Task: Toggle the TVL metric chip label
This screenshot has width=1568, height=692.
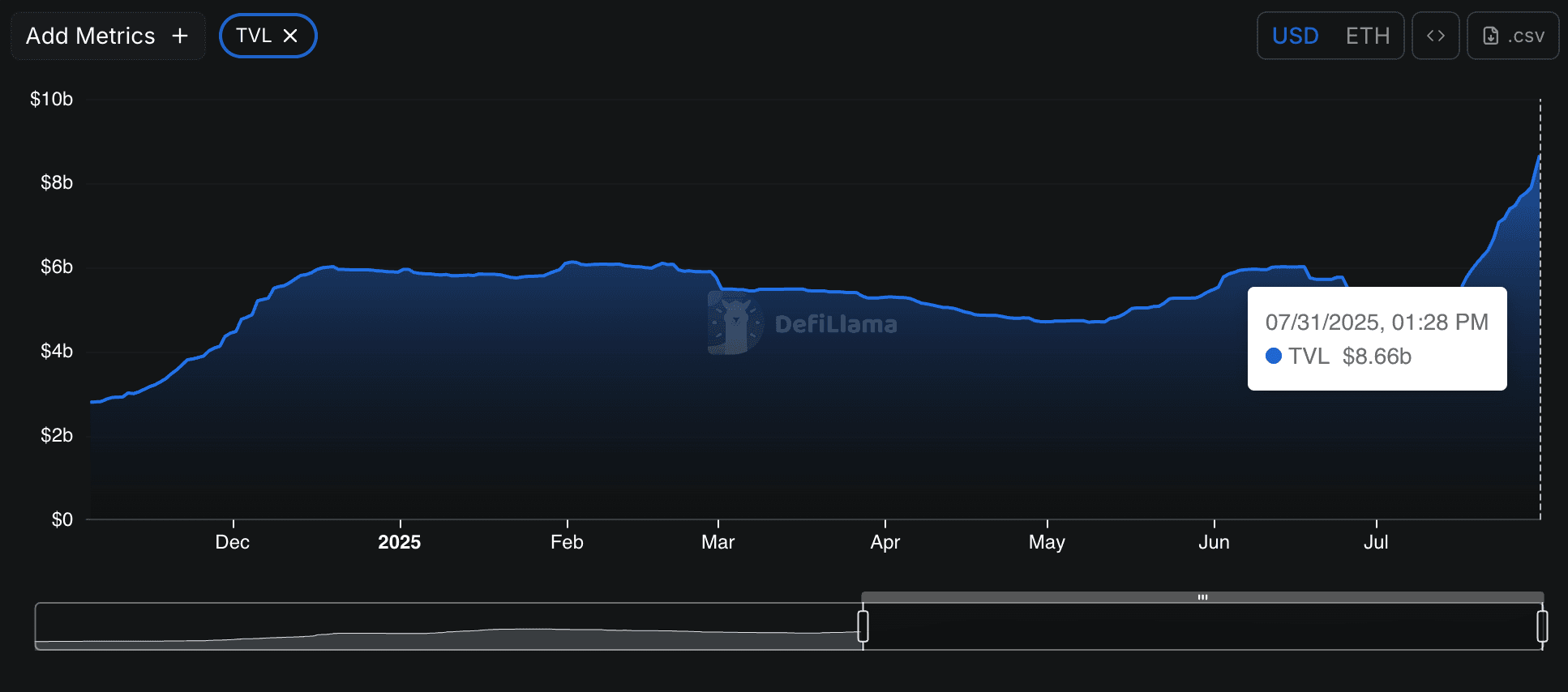Action: coord(254,36)
